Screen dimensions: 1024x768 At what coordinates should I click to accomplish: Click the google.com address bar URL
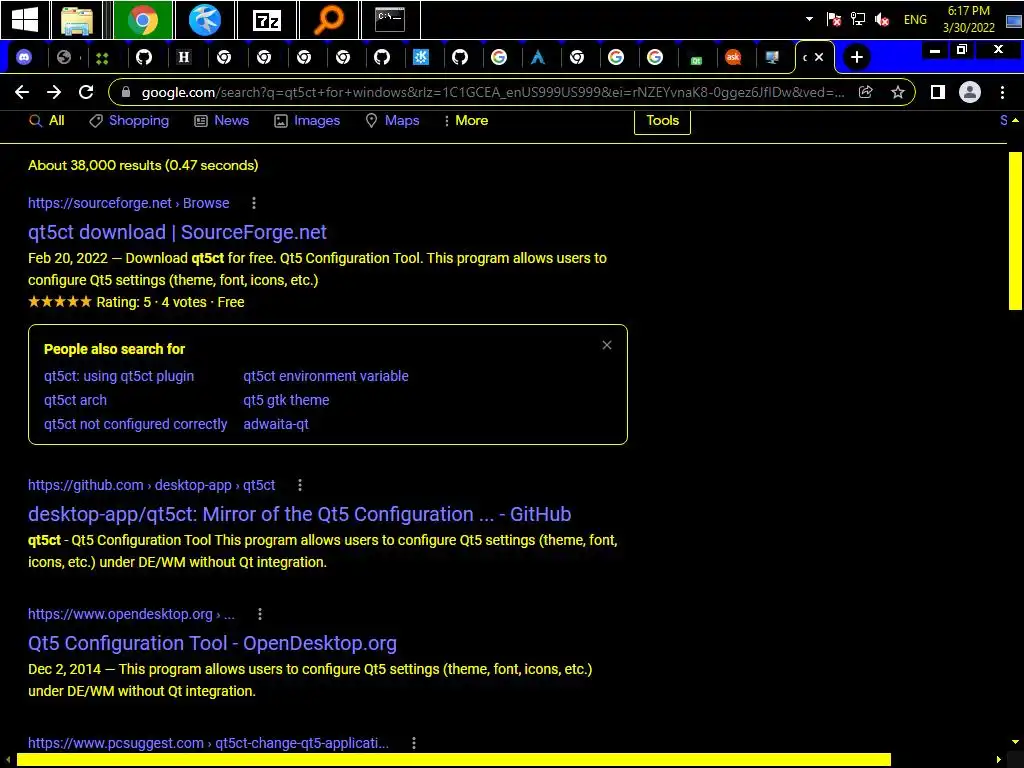tap(492, 92)
